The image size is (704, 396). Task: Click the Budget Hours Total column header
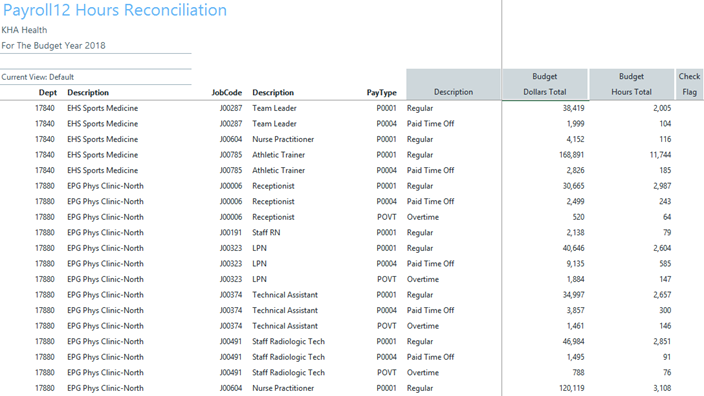pos(631,84)
